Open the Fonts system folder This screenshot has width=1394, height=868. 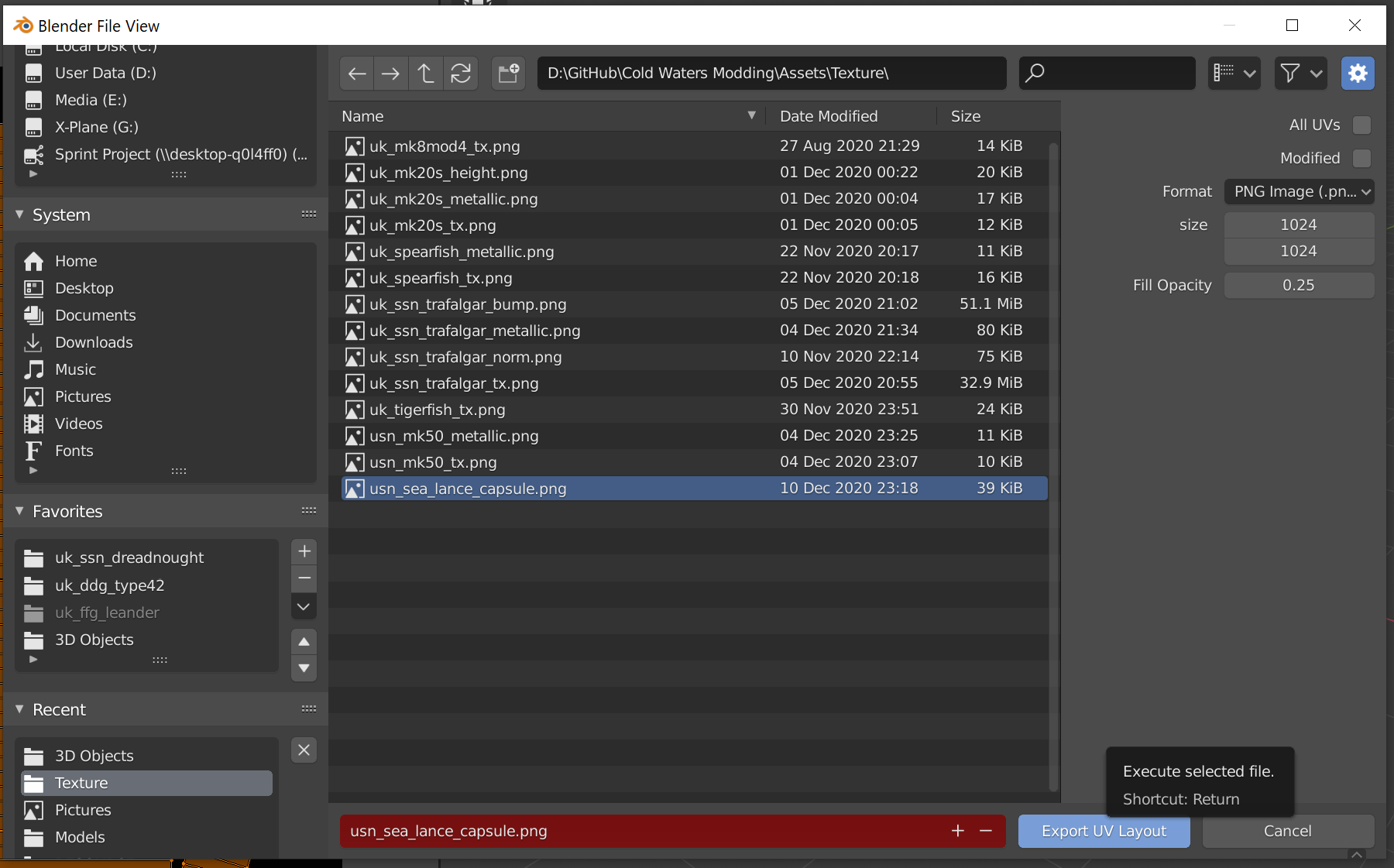pyautogui.click(x=166, y=451)
